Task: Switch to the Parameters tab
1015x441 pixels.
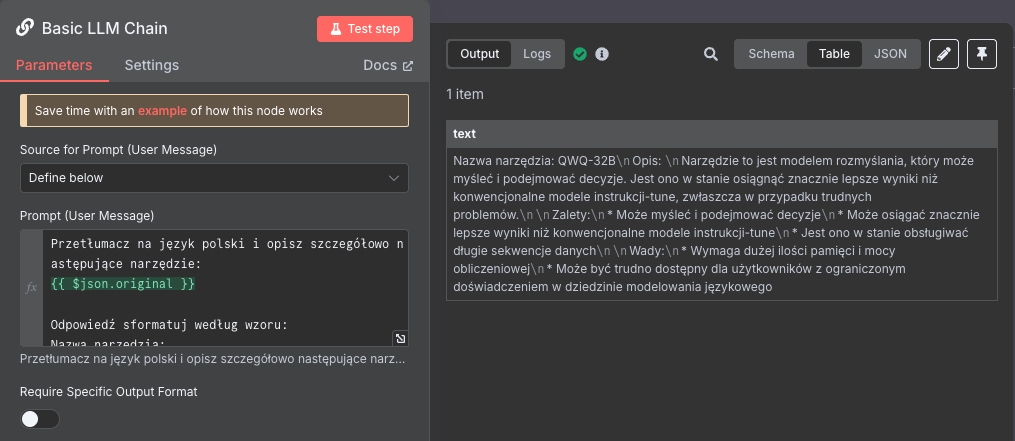Action: tap(54, 65)
